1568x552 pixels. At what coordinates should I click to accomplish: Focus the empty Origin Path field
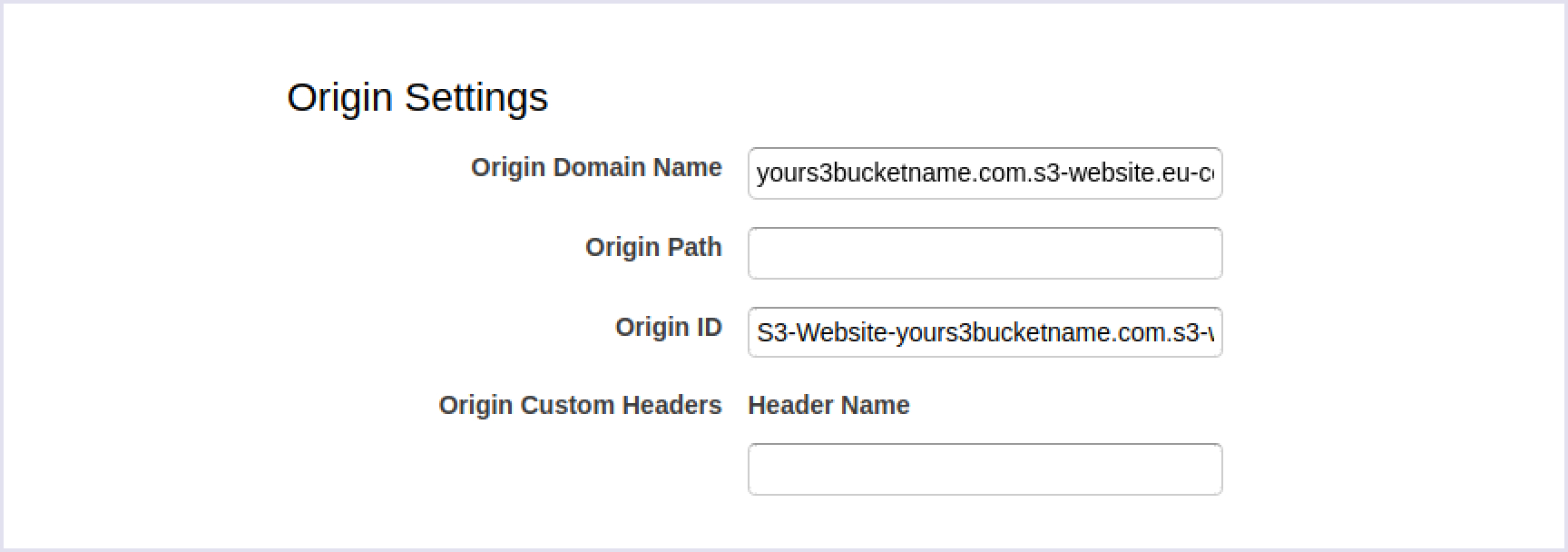(x=985, y=253)
